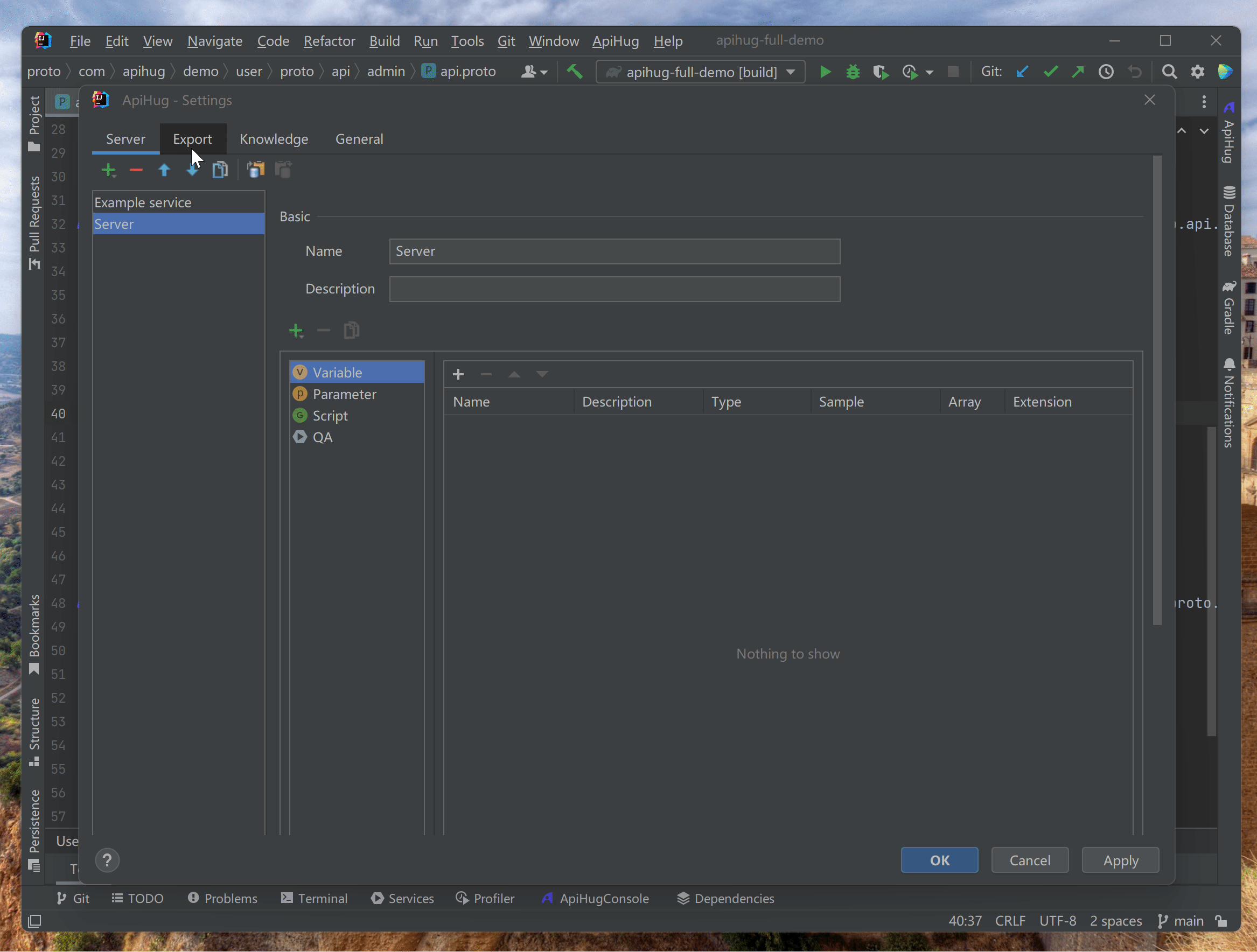Image resolution: width=1257 pixels, height=952 pixels.
Task: Click the Cancel button to dismiss
Action: point(1030,860)
